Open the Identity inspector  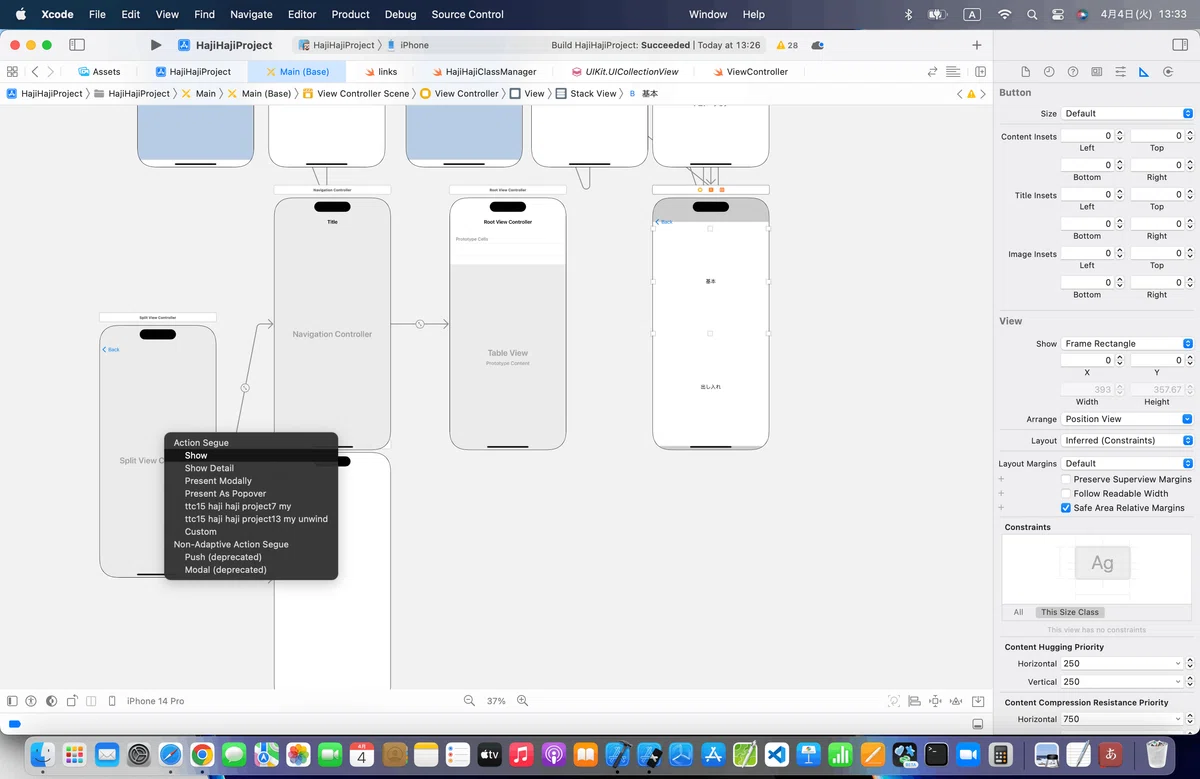[x=1097, y=72]
